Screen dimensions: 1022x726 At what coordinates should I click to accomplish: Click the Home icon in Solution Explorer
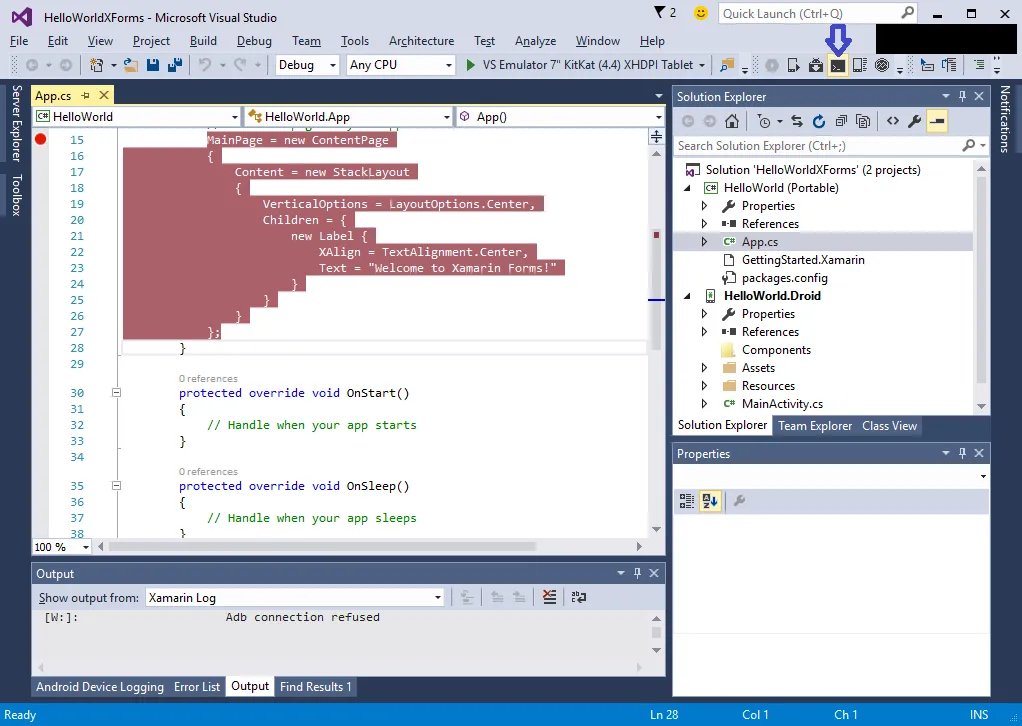[x=732, y=121]
